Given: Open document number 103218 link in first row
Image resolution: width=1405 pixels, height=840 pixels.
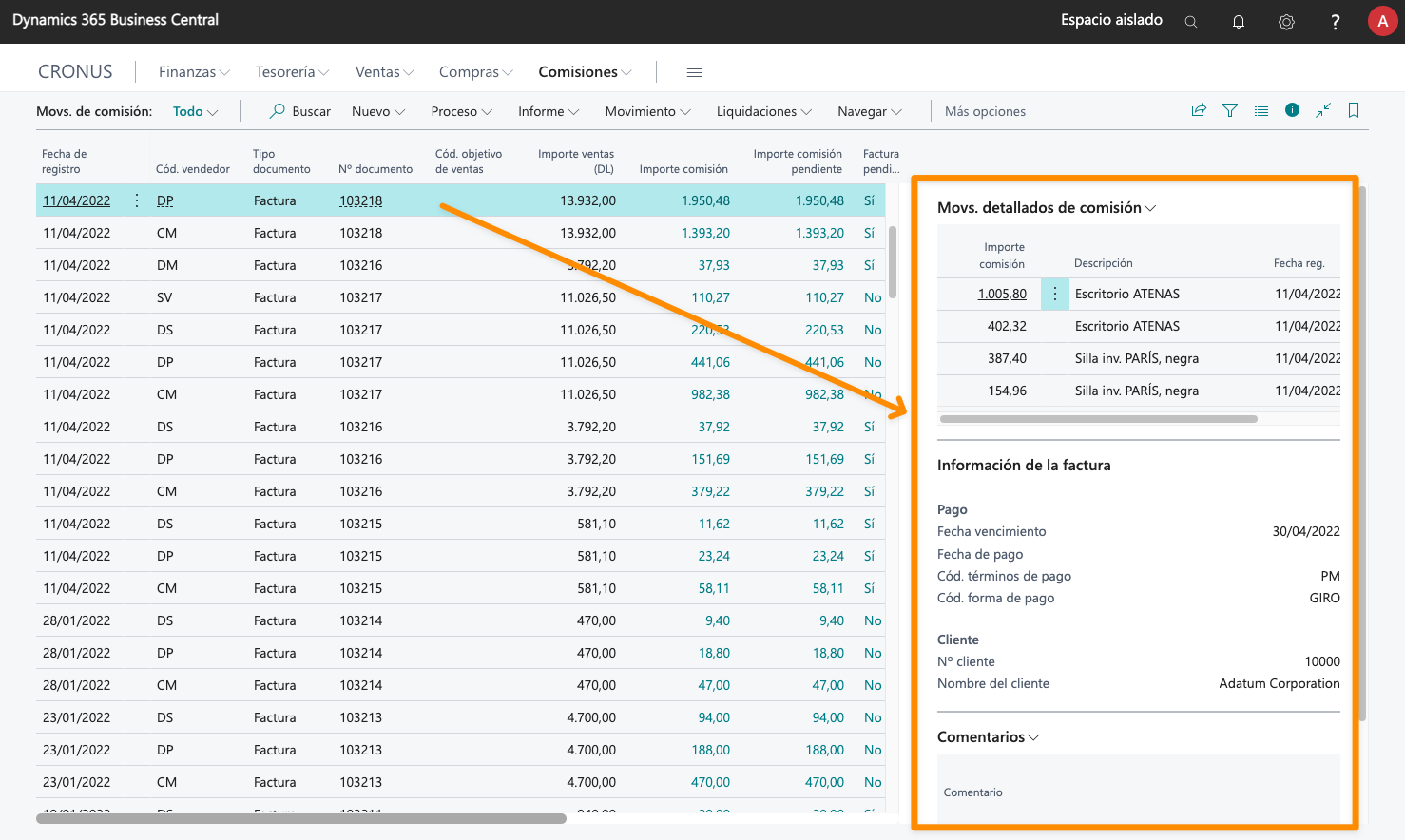Looking at the screenshot, I should tap(361, 200).
